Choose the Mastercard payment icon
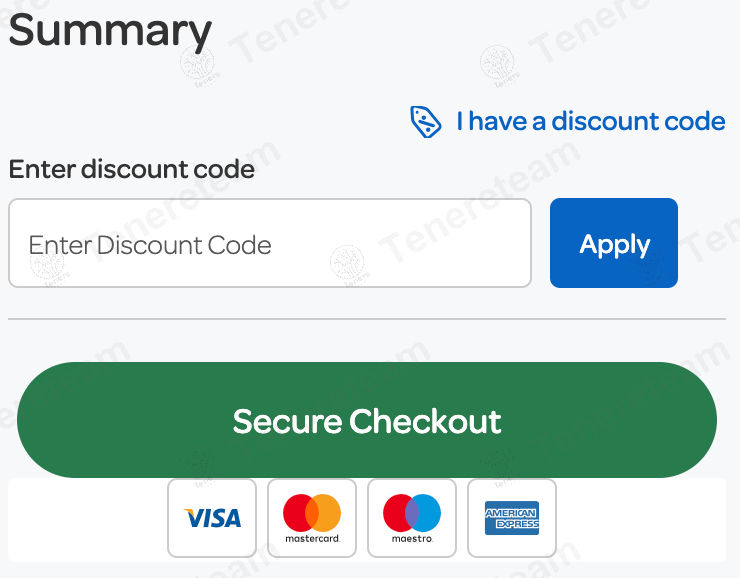 tap(312, 518)
